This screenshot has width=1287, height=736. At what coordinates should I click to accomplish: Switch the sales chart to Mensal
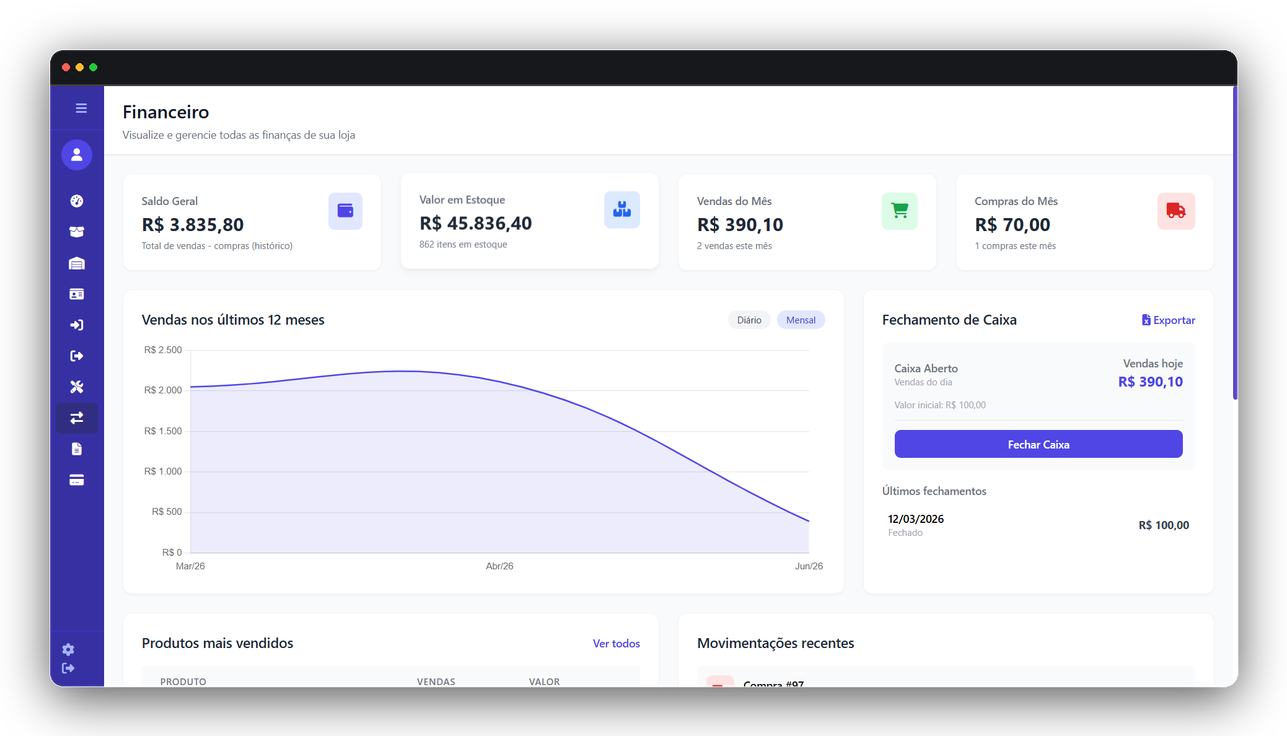(x=801, y=320)
